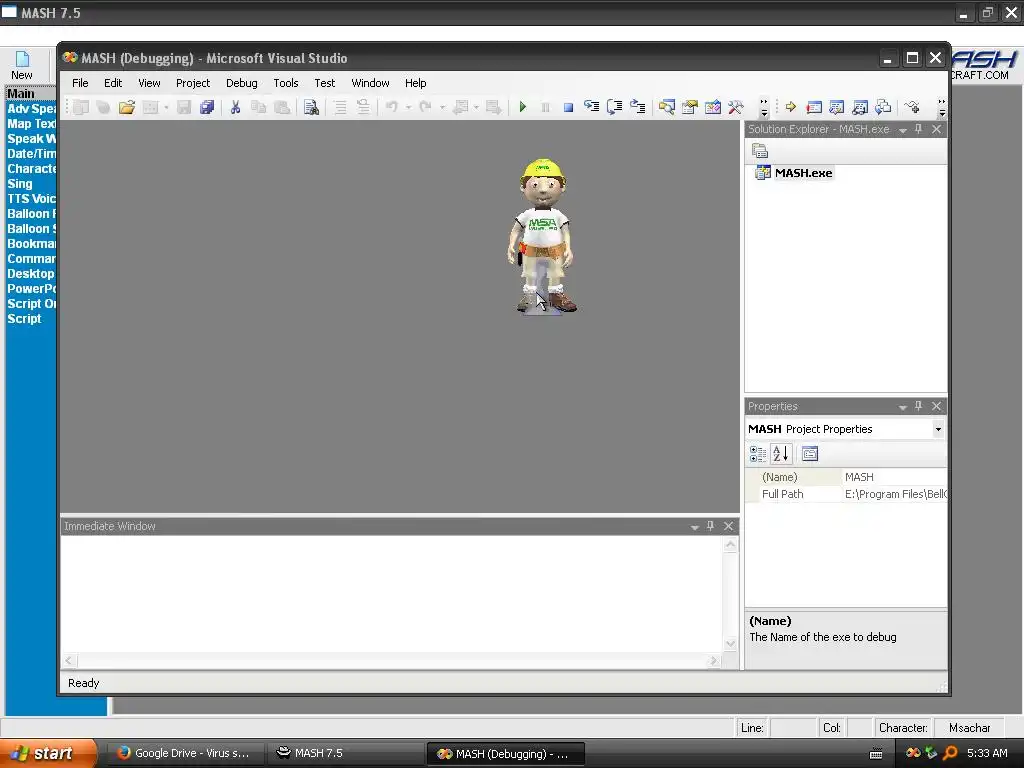1024x768 pixels.
Task: Close the Properties panel
Action: tap(936, 406)
